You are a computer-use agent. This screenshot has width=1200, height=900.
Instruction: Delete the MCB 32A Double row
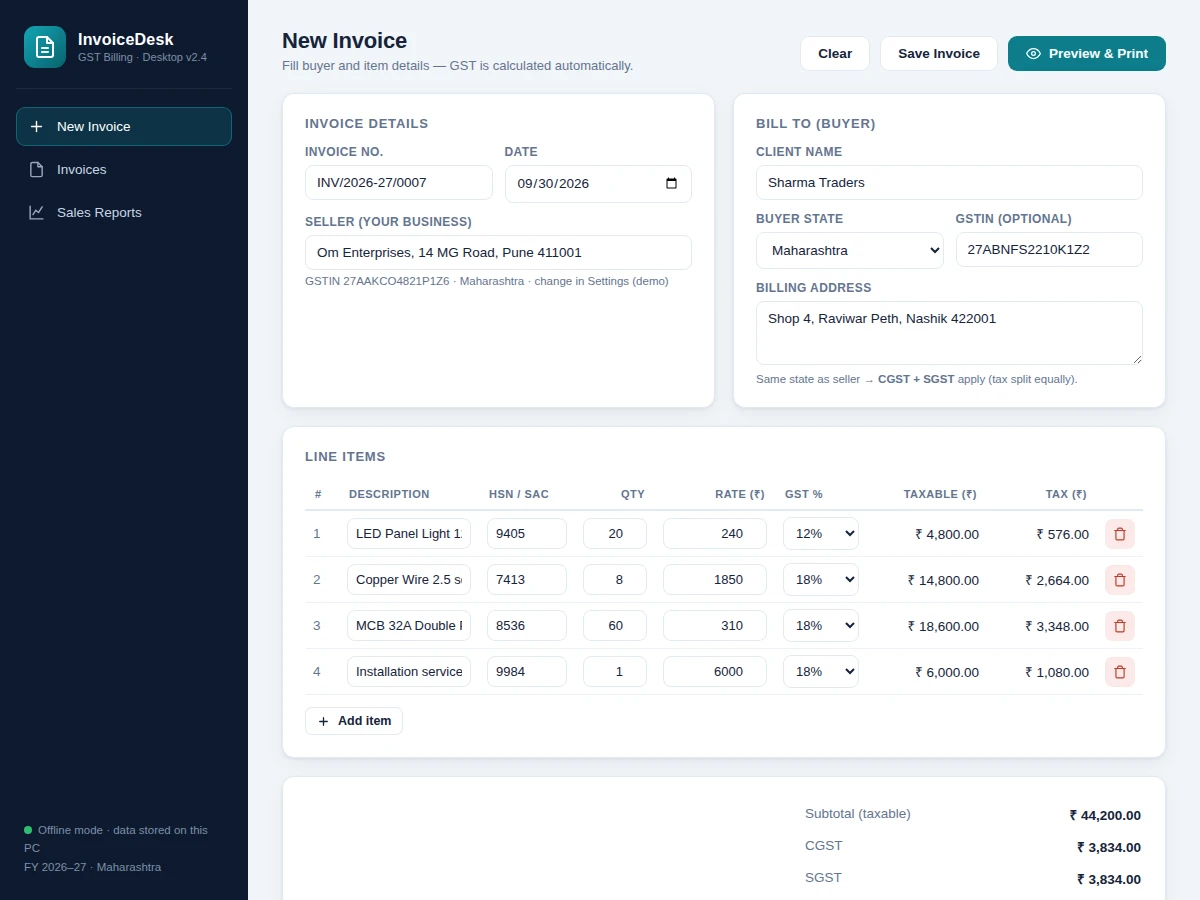(1120, 626)
